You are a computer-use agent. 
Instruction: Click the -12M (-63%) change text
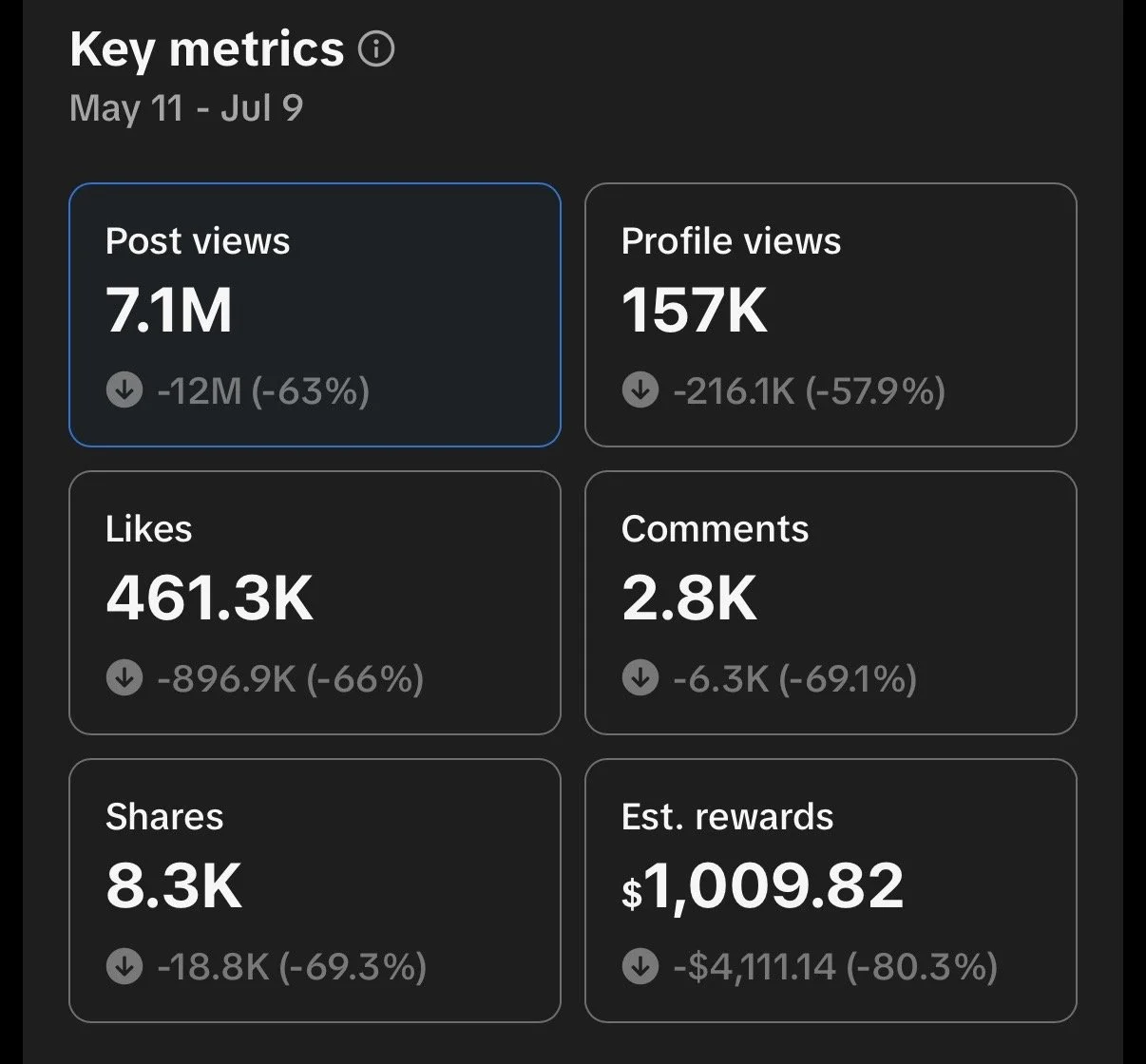click(263, 389)
